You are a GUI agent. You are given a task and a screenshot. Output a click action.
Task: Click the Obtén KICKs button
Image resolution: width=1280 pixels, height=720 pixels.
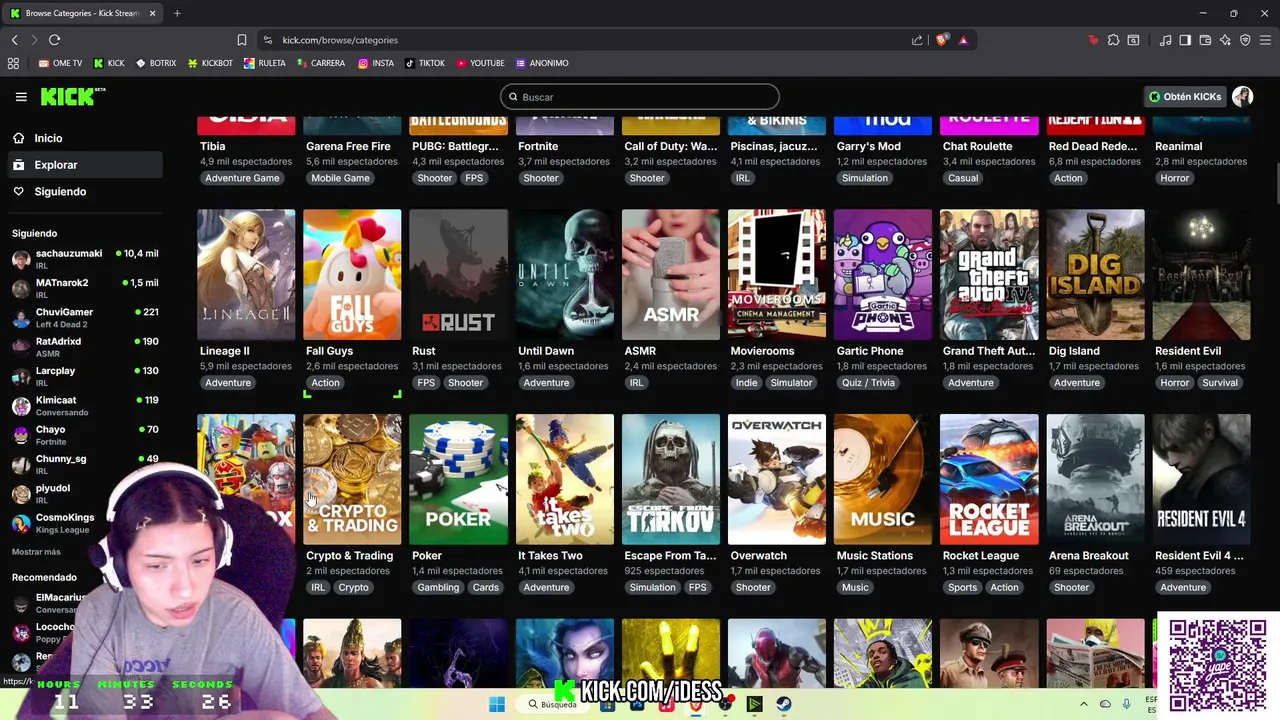(1185, 97)
